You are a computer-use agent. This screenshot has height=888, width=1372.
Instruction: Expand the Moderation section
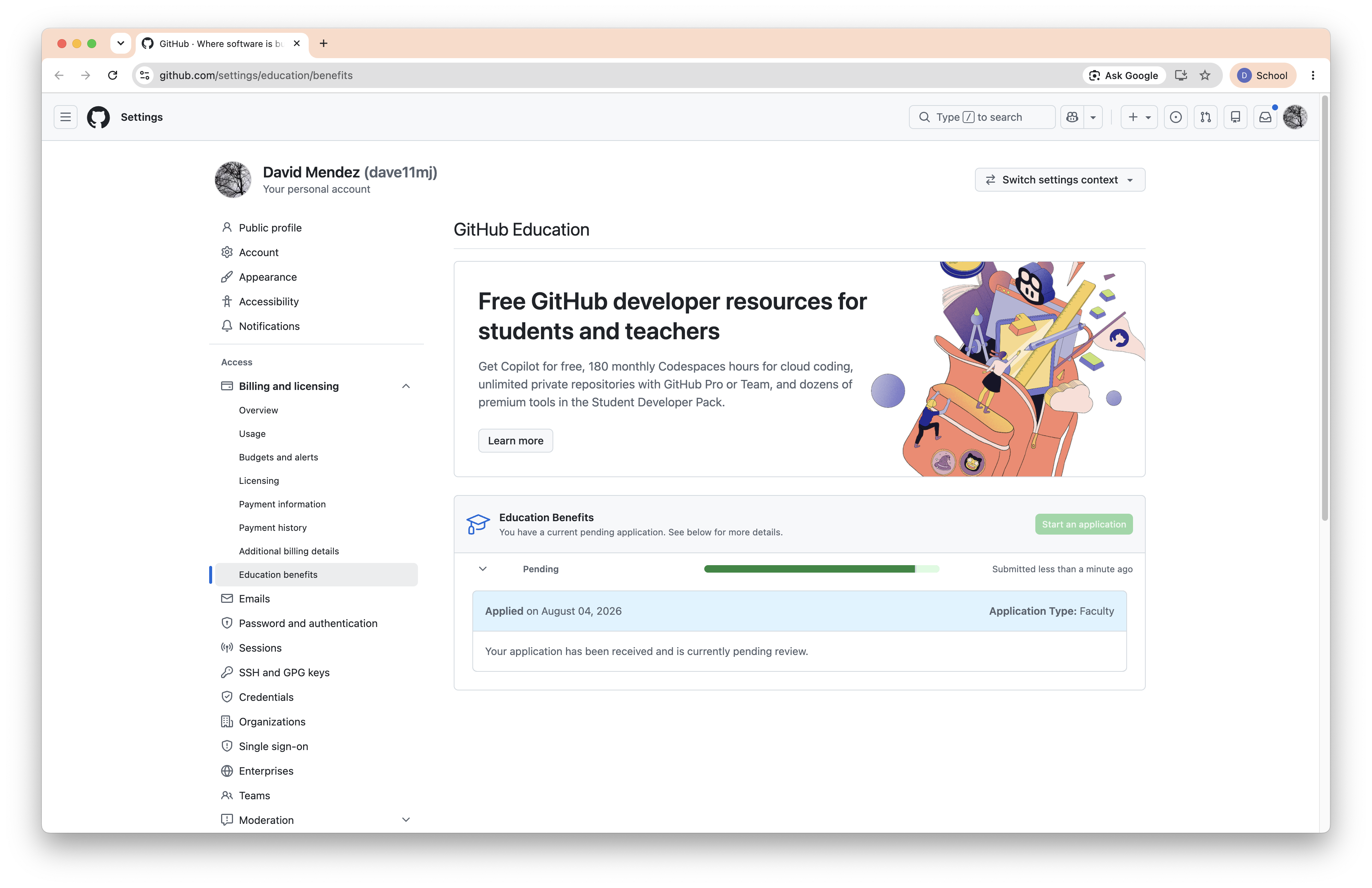[406, 819]
